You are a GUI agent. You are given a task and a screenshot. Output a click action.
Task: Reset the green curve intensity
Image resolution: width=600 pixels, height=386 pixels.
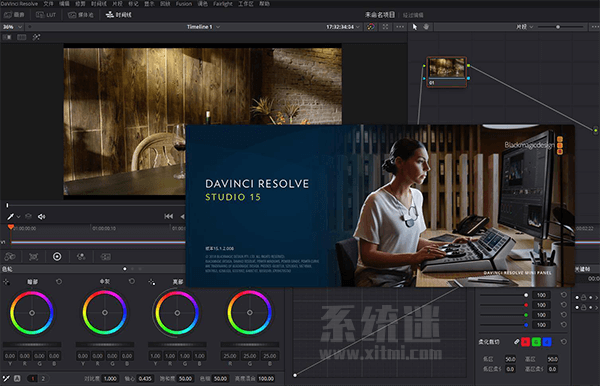point(564,315)
